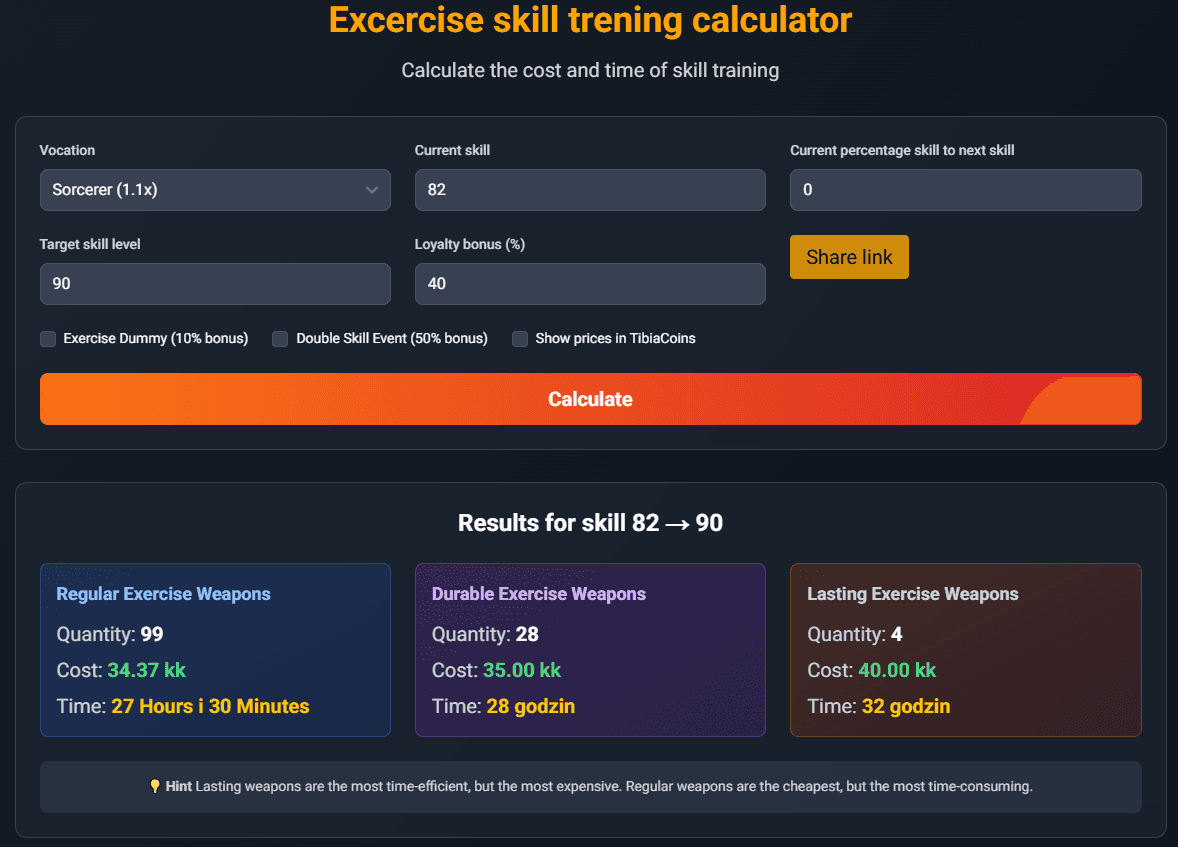The image size is (1178, 847).
Task: Select the Durable Exercise Weapons card
Action: pyautogui.click(x=590, y=650)
